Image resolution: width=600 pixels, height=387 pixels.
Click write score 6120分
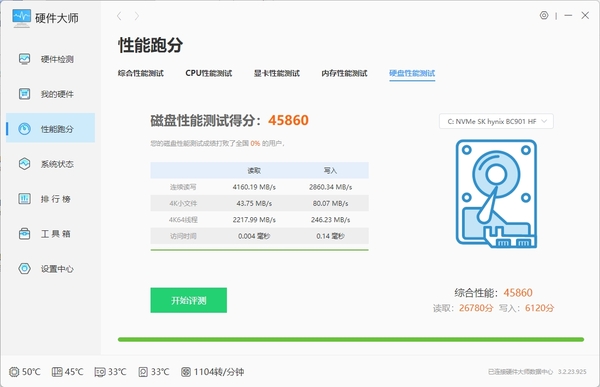[540, 308]
